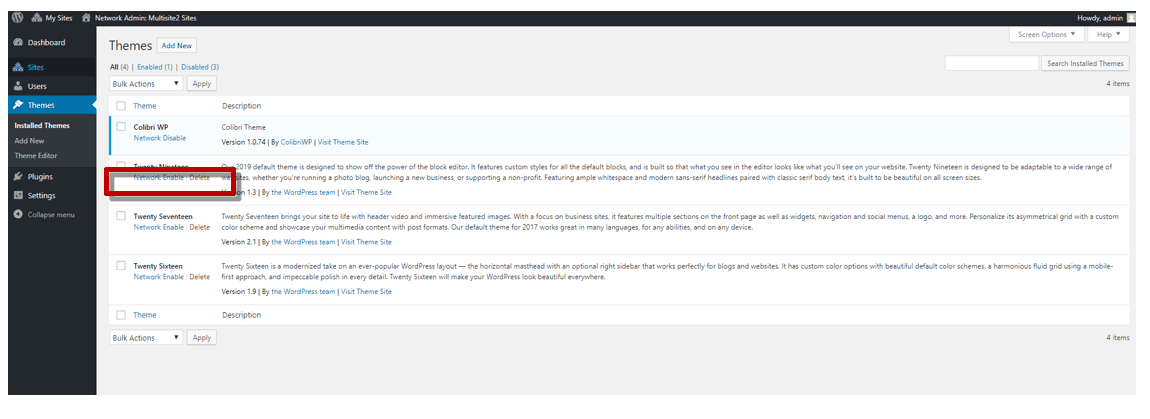Open My Sites in admin bar
The width and height of the screenshot is (1150, 419).
(52, 18)
